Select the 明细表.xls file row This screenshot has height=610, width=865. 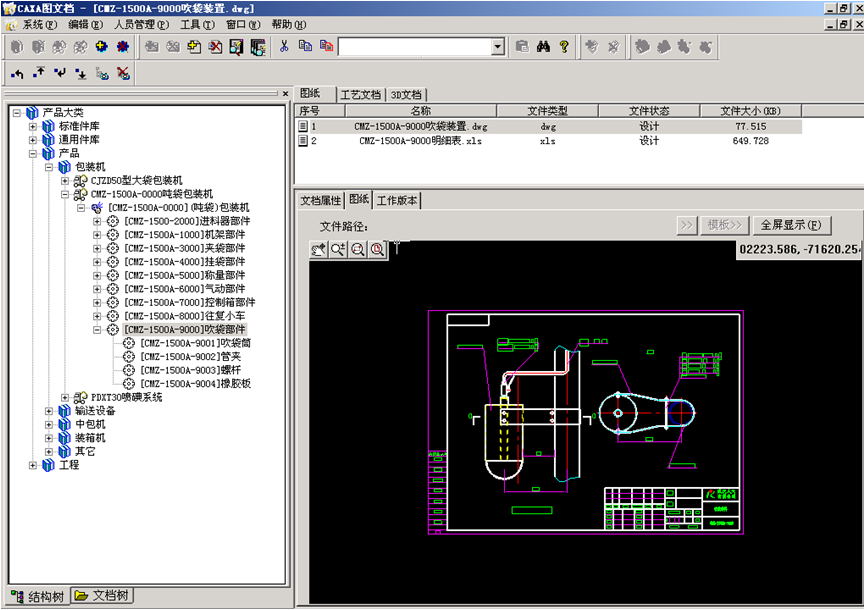tap(424, 141)
